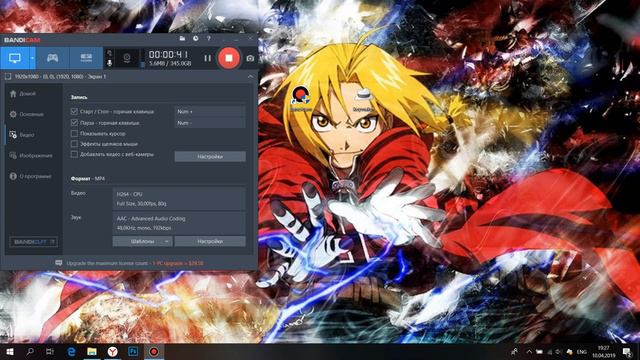Open Task View in the taskbar
This screenshot has height=360, width=640.
point(50,351)
